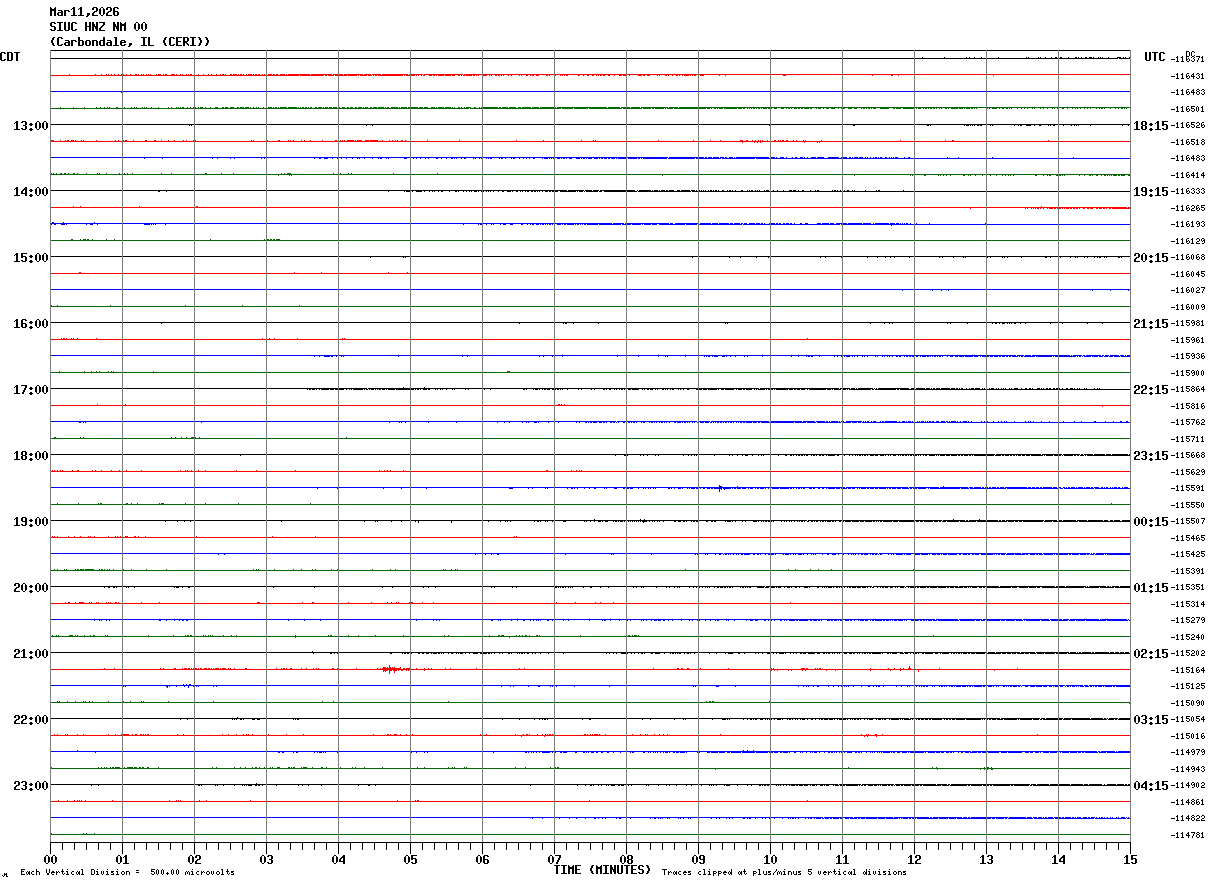Click the 22:15 UTC time label
1210x886 pixels.
(1150, 389)
